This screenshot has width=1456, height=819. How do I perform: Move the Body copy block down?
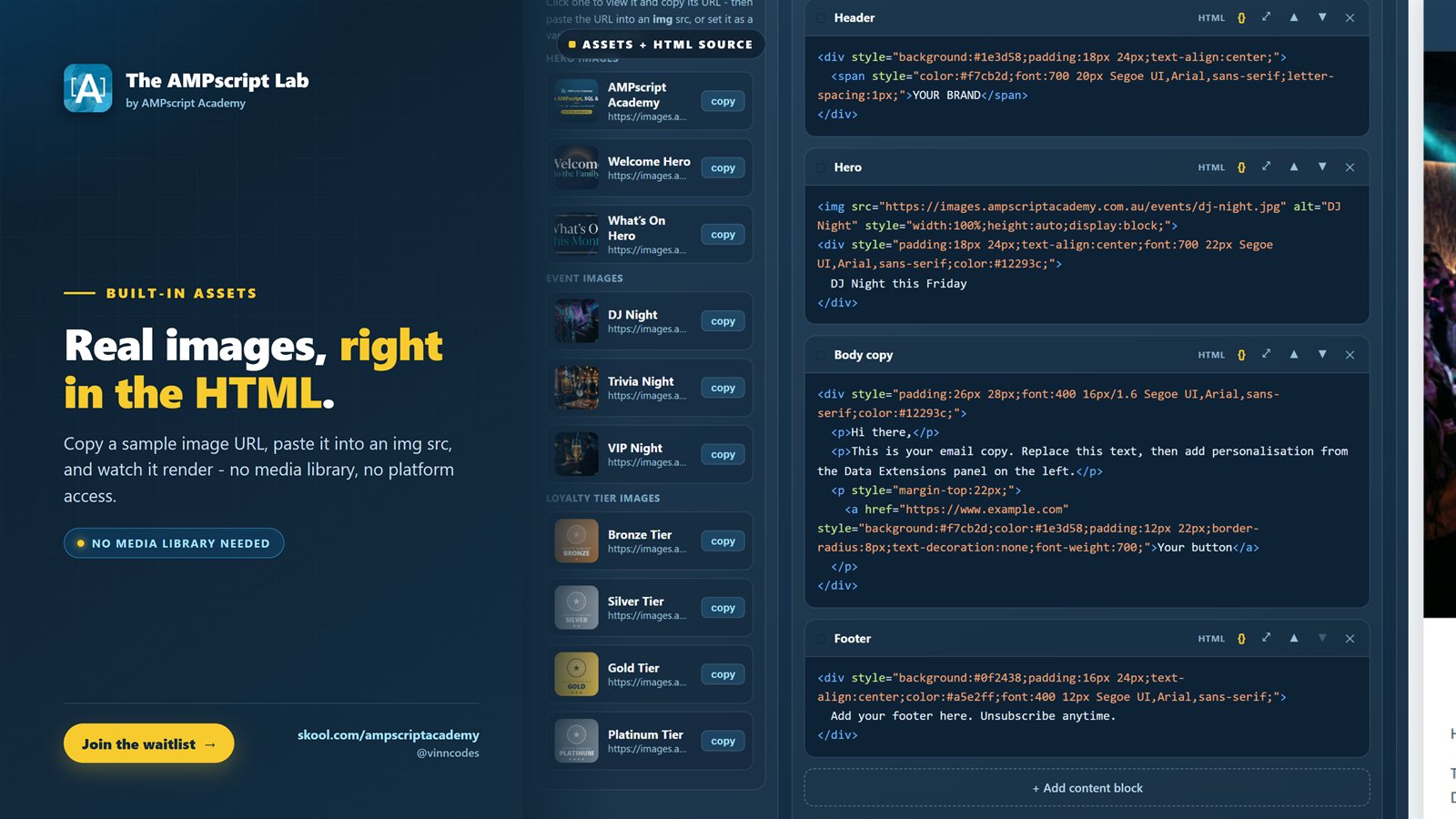pyautogui.click(x=1322, y=354)
